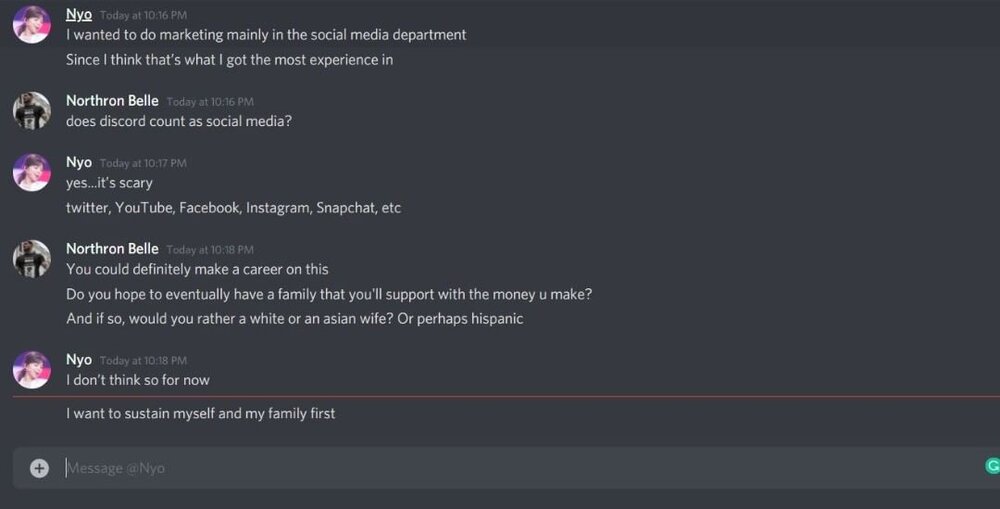Open the underlined Nyo username at 10:16 PM

pyautogui.click(x=79, y=14)
